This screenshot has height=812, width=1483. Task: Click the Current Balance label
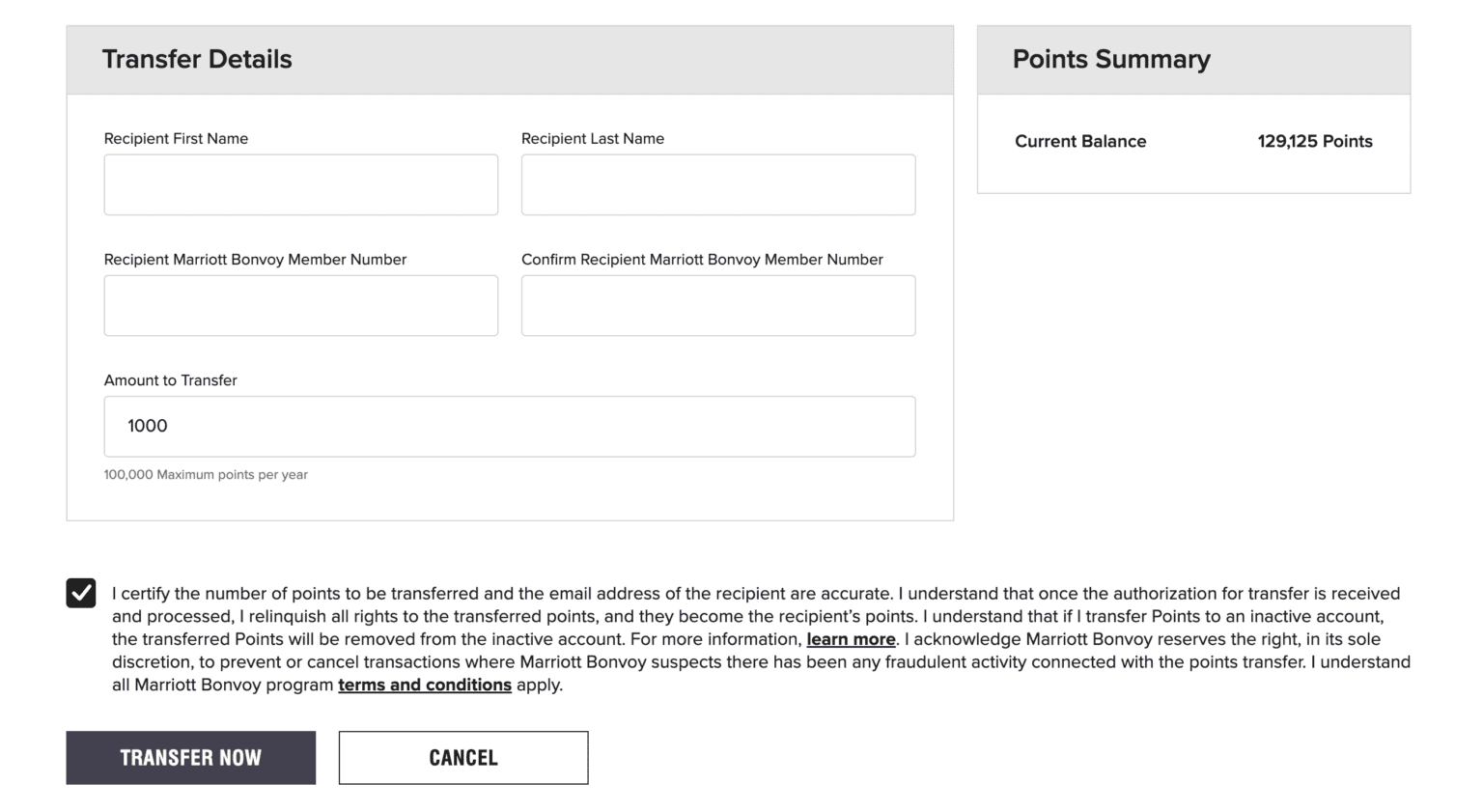click(1080, 141)
